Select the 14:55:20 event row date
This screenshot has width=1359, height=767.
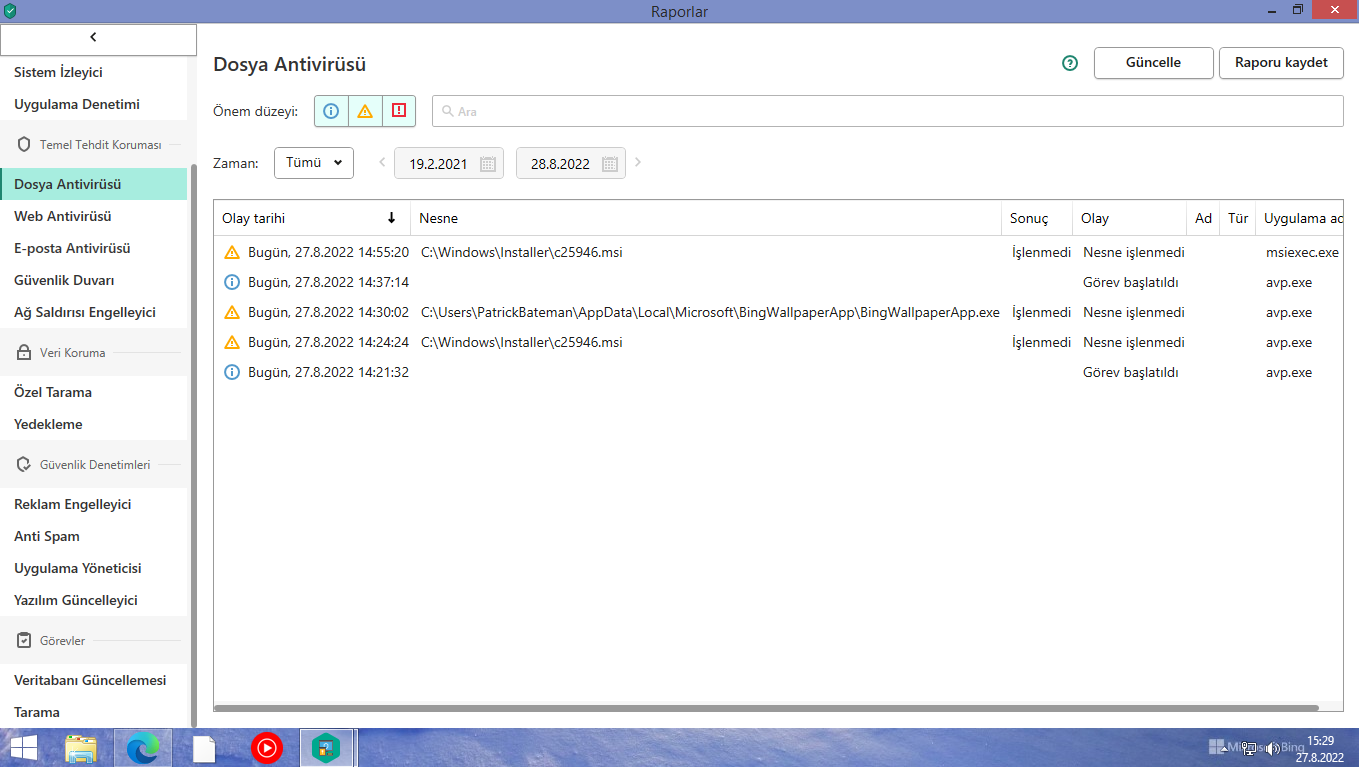point(328,252)
